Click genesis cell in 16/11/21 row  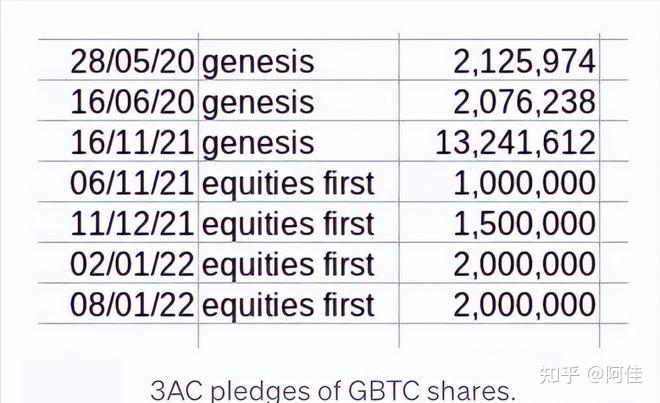(298, 141)
